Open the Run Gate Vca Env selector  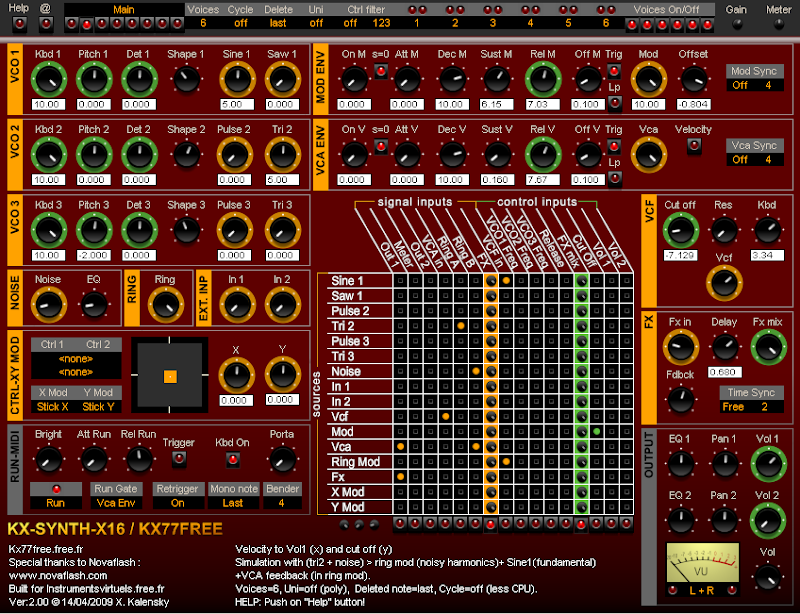pos(116,503)
